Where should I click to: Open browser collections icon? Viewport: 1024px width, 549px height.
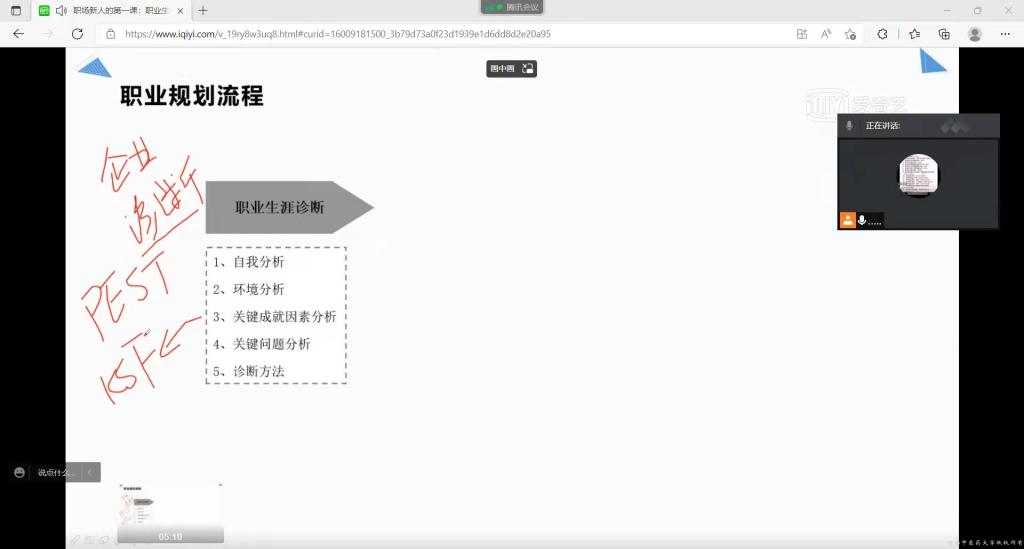[944, 33]
